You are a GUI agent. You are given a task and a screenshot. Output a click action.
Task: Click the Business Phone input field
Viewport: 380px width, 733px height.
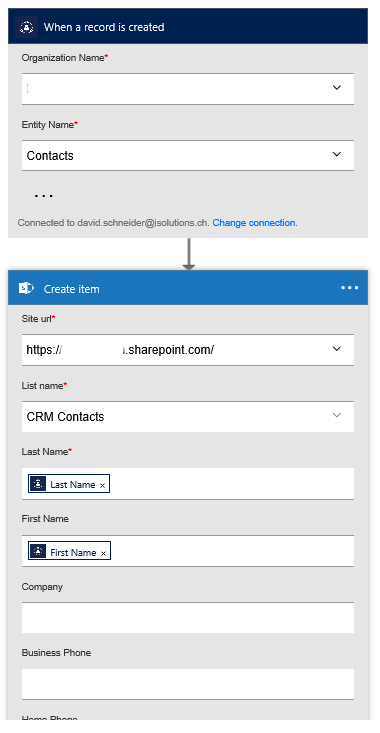point(188,684)
